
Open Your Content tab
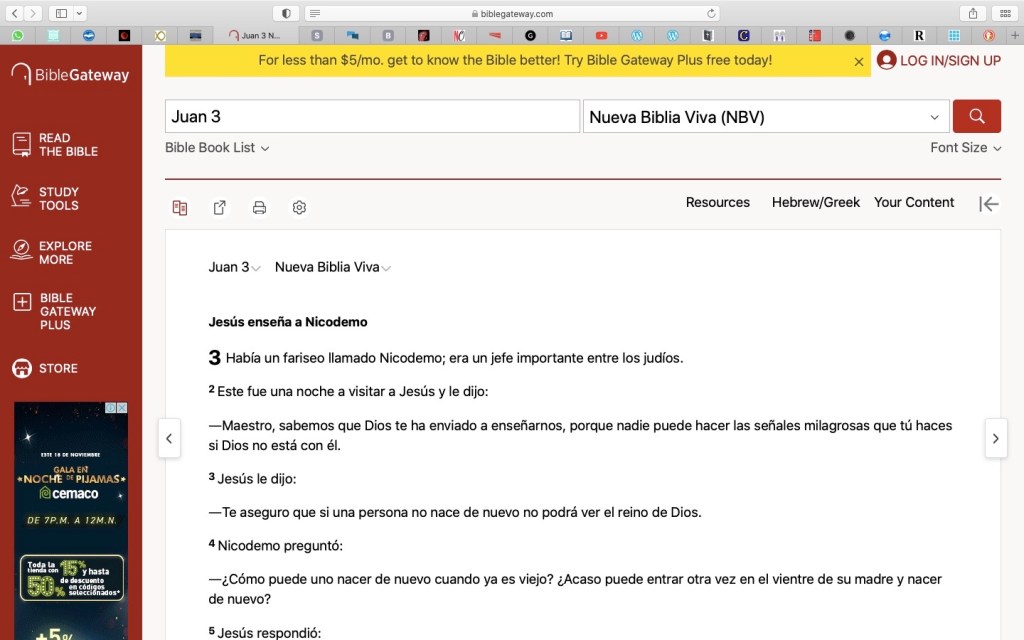(914, 202)
